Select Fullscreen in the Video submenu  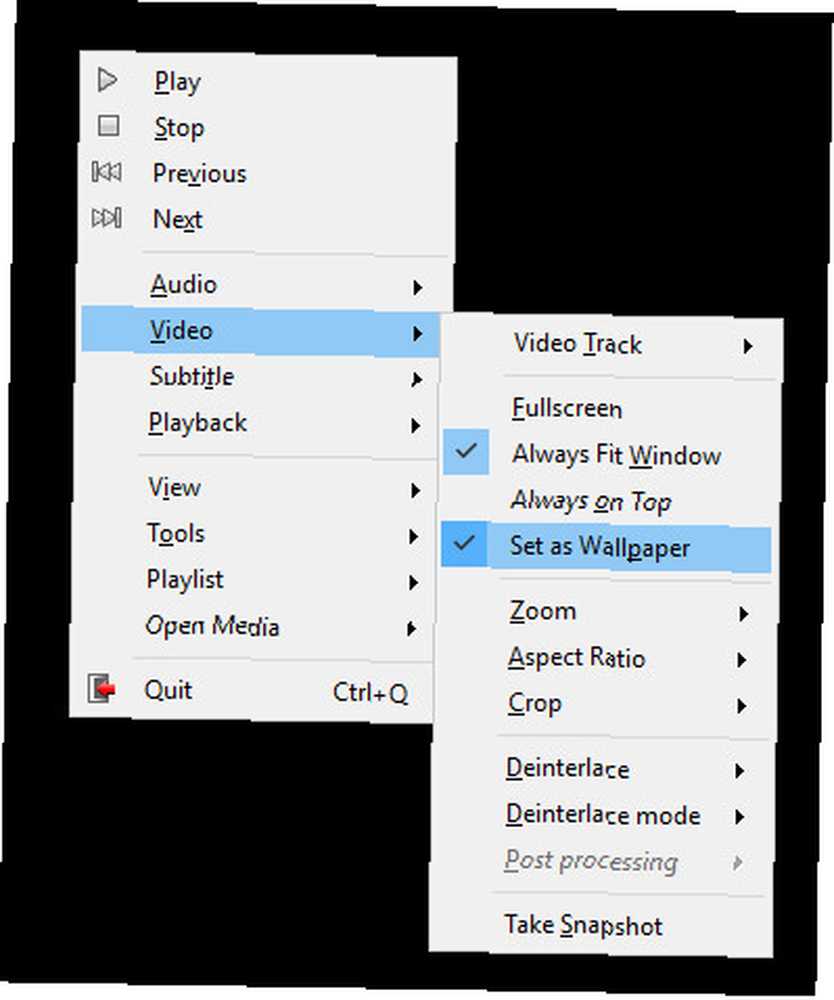point(566,408)
